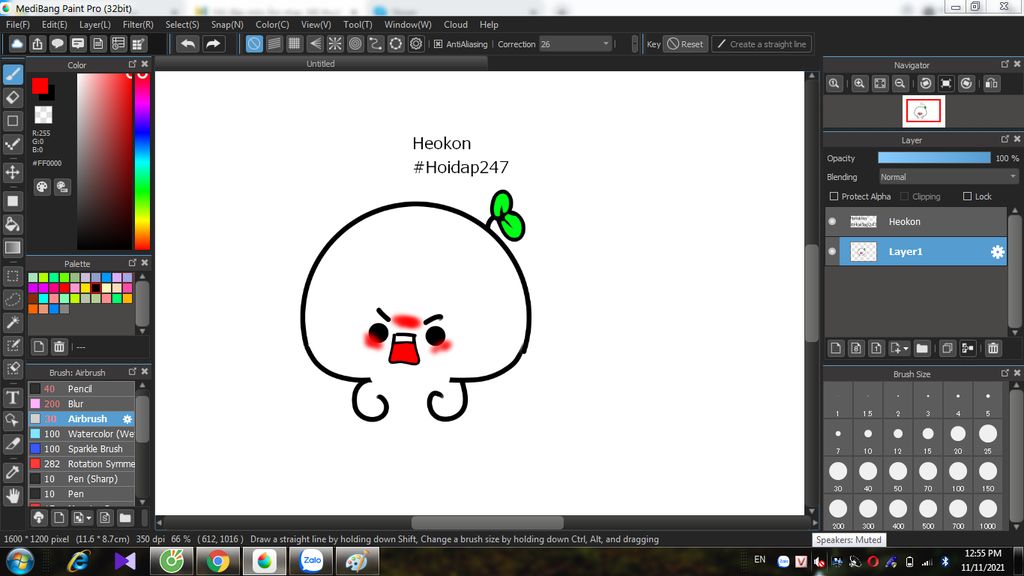This screenshot has height=576, width=1024.
Task: Click the Navigator preview thumbnail
Action: click(923, 111)
